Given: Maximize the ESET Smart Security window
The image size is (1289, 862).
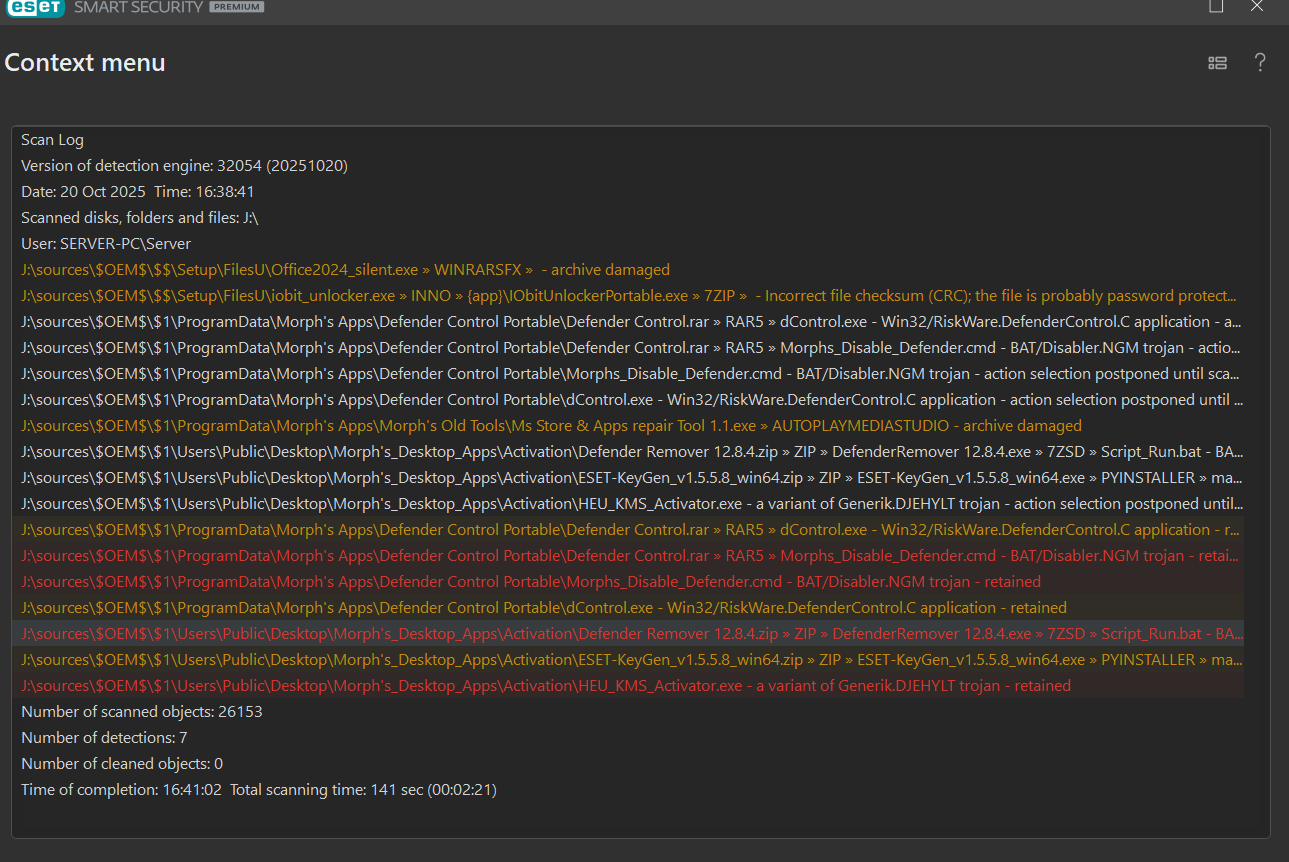Looking at the screenshot, I should click(x=1216, y=6).
